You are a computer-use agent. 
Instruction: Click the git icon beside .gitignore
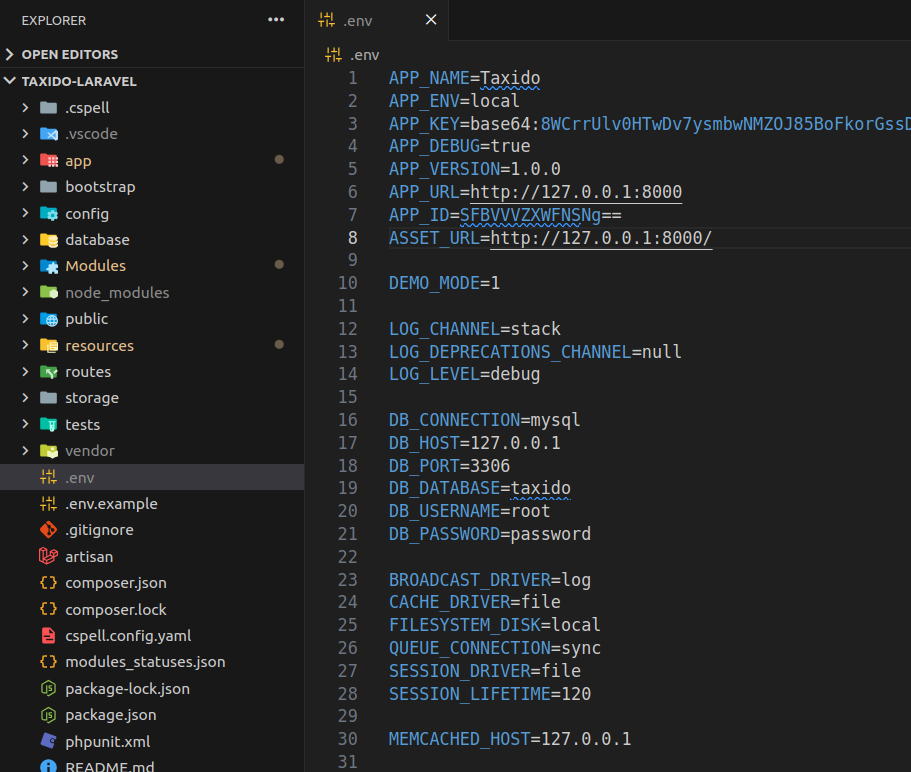[x=48, y=530]
